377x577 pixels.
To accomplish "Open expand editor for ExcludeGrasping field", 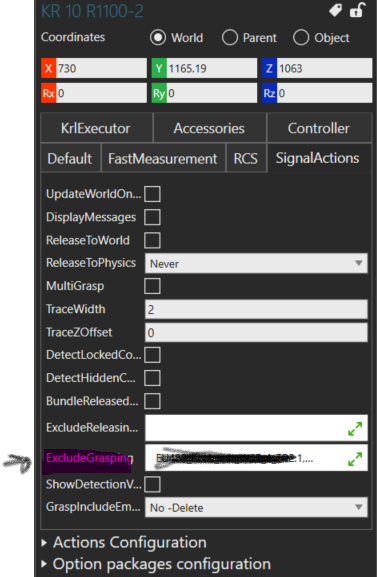I will coord(355,458).
